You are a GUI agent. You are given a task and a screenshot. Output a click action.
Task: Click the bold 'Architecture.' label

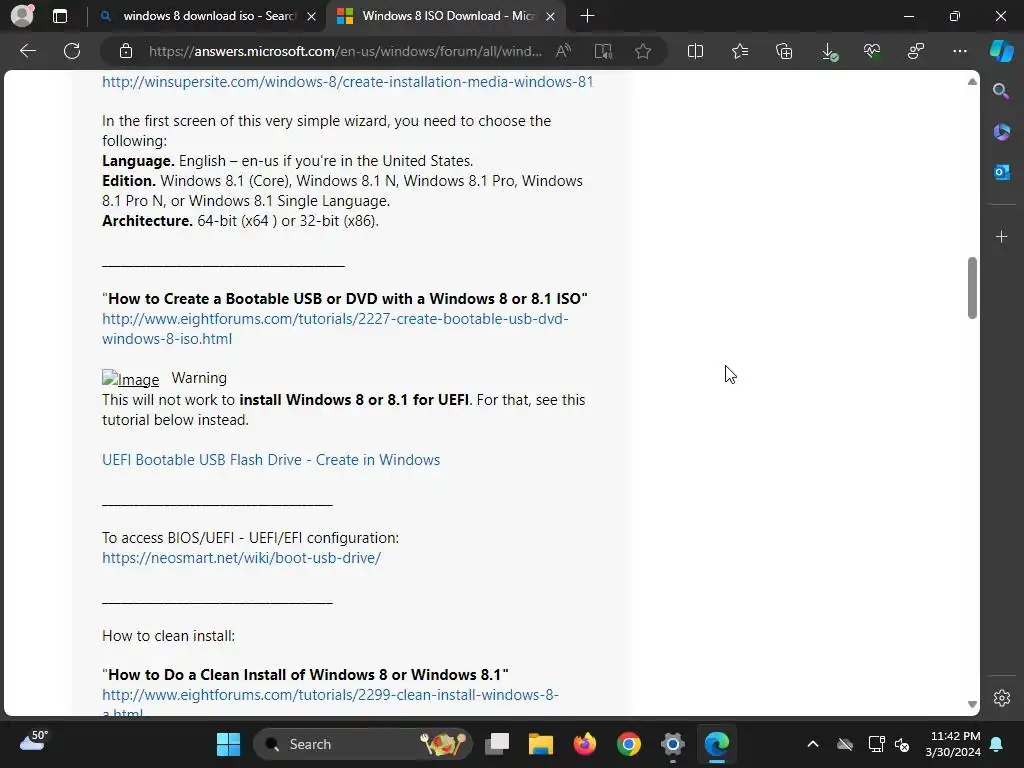tap(147, 221)
